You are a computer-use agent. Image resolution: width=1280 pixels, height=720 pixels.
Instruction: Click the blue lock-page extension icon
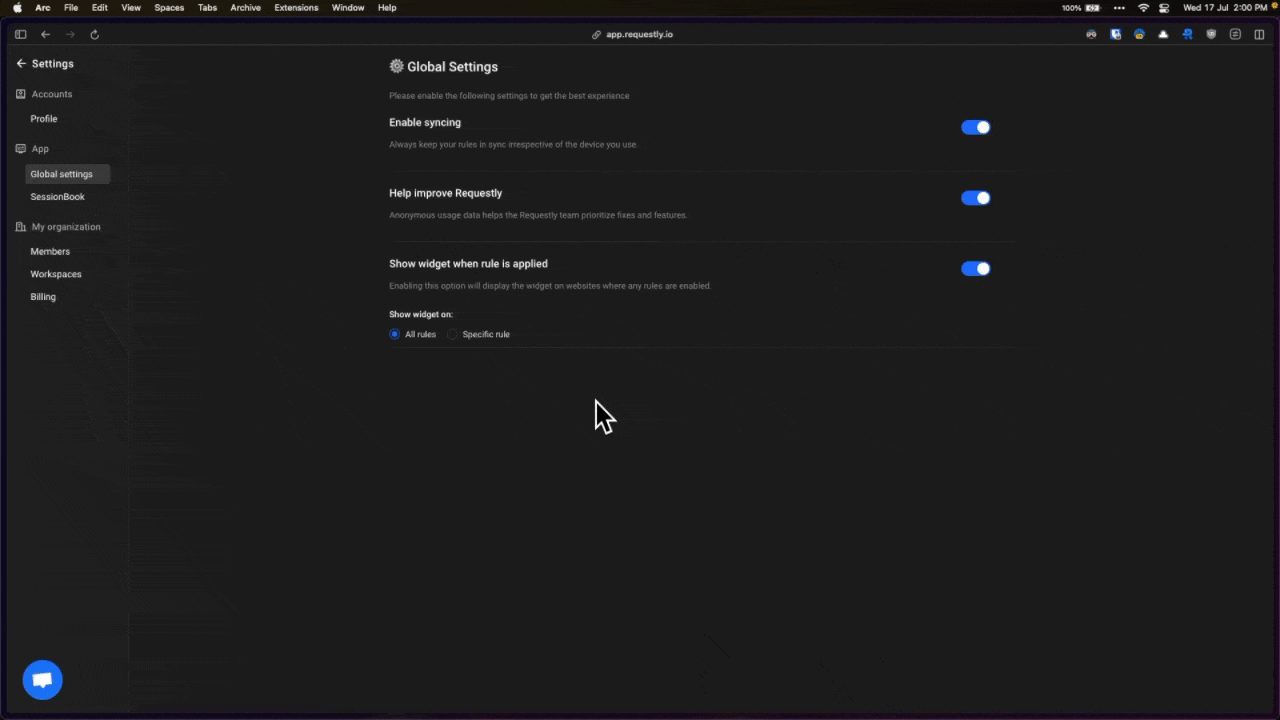(1115, 34)
